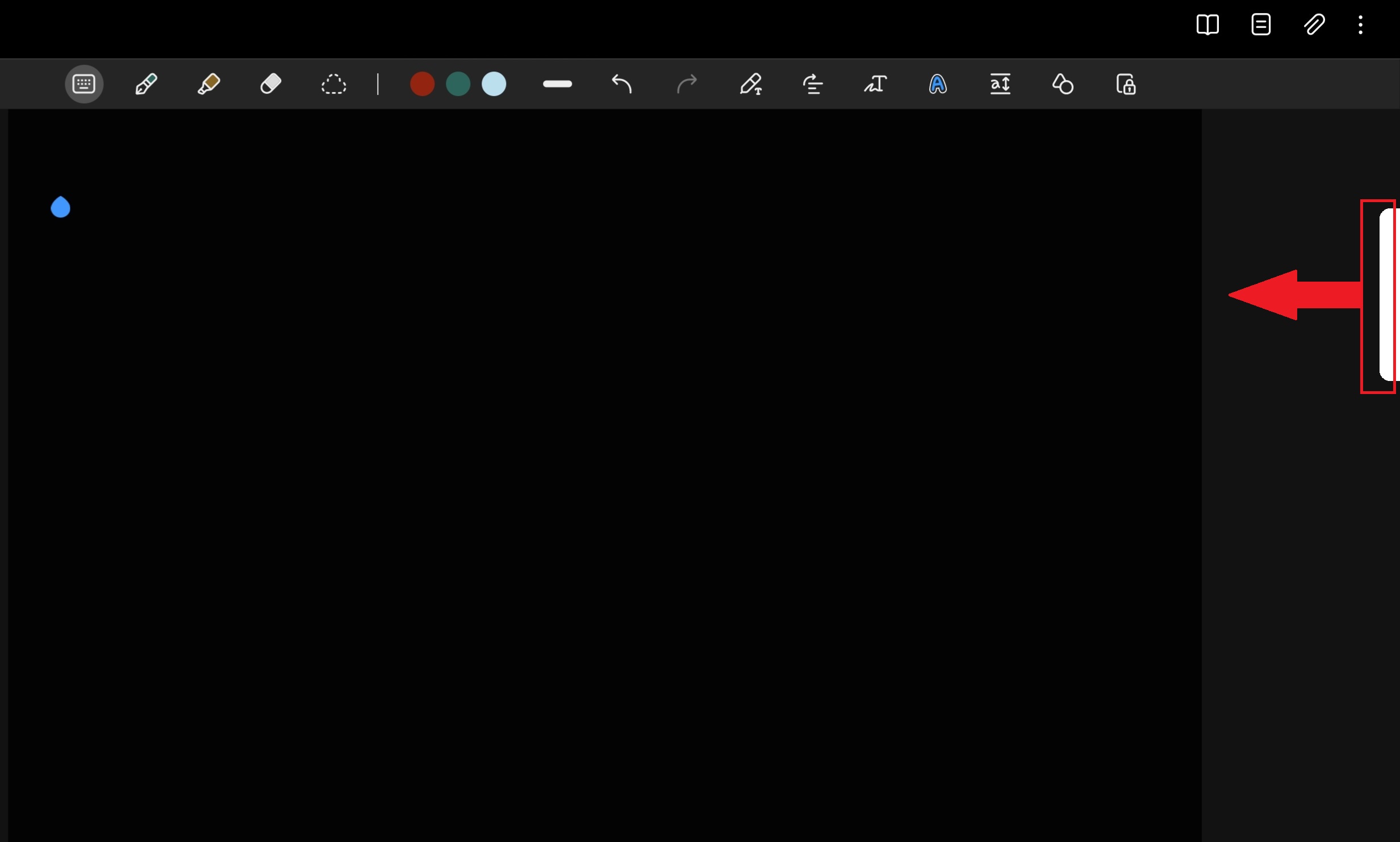Pick the dark green pen color

pos(458,84)
